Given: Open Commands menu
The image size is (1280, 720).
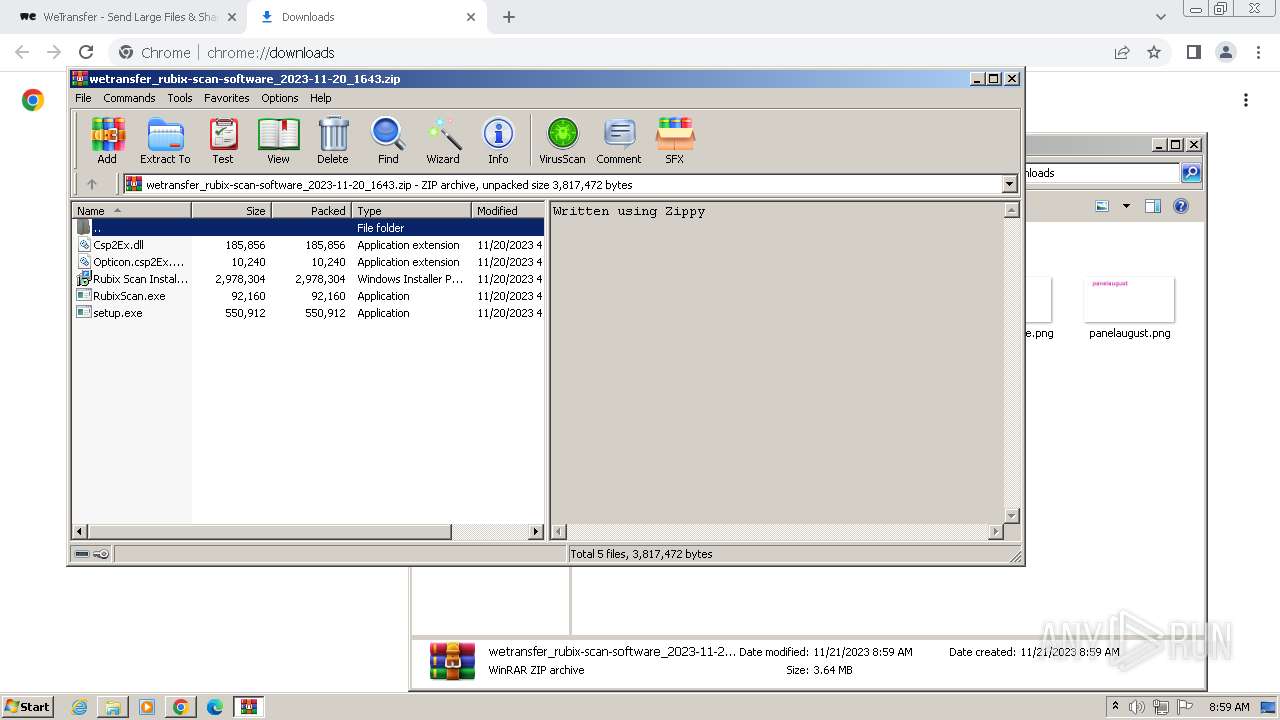Looking at the screenshot, I should (129, 98).
